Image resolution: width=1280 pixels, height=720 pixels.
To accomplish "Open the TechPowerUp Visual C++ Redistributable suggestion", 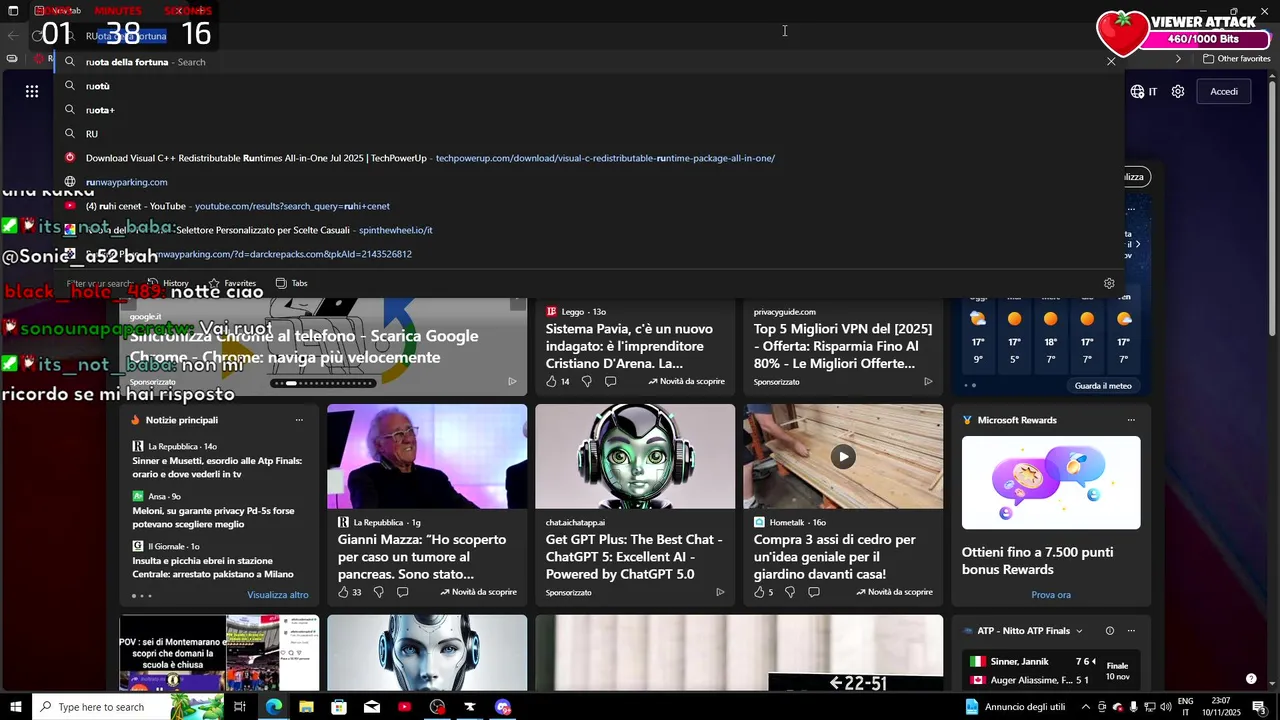I will [588, 158].
